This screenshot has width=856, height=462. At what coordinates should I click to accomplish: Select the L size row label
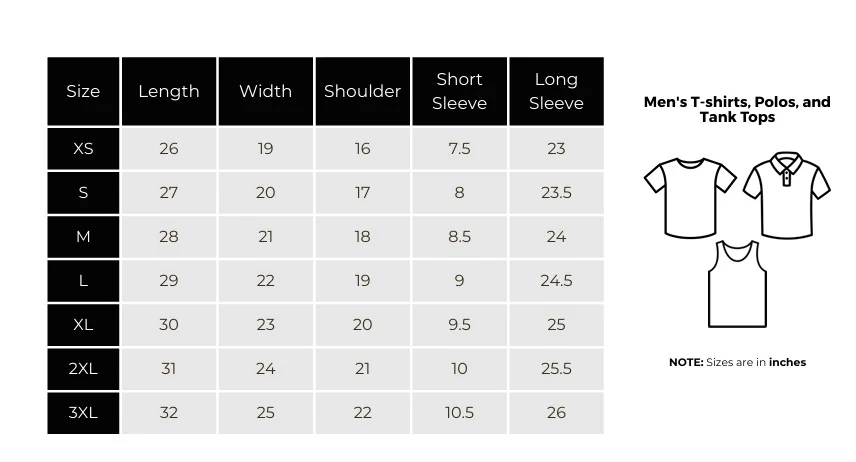[x=83, y=280]
